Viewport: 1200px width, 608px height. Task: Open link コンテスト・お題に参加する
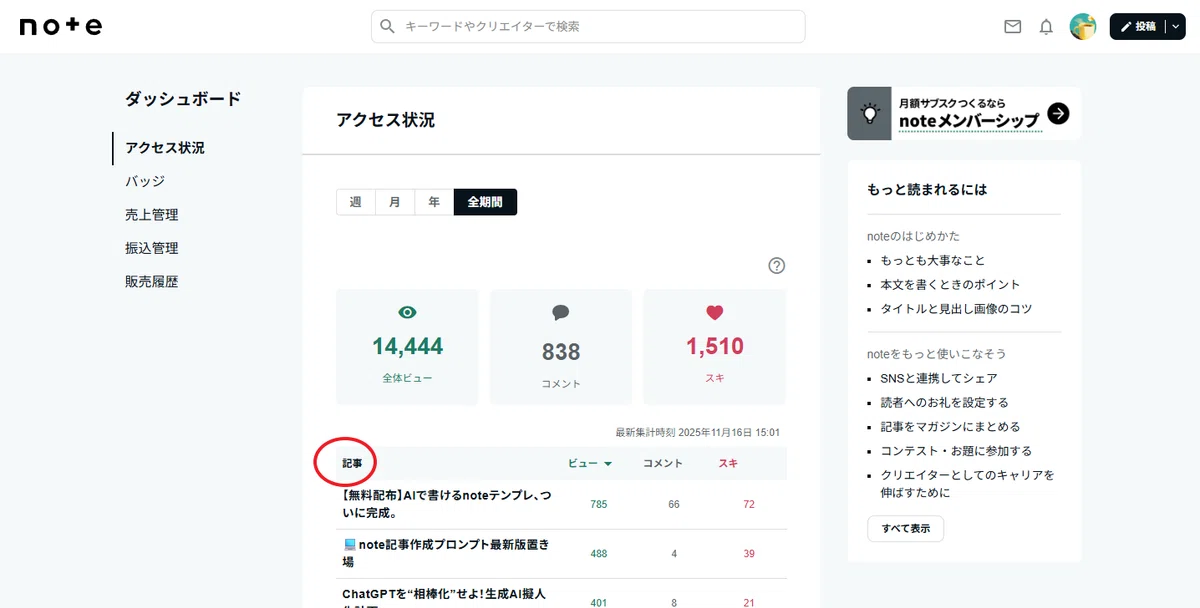click(957, 451)
